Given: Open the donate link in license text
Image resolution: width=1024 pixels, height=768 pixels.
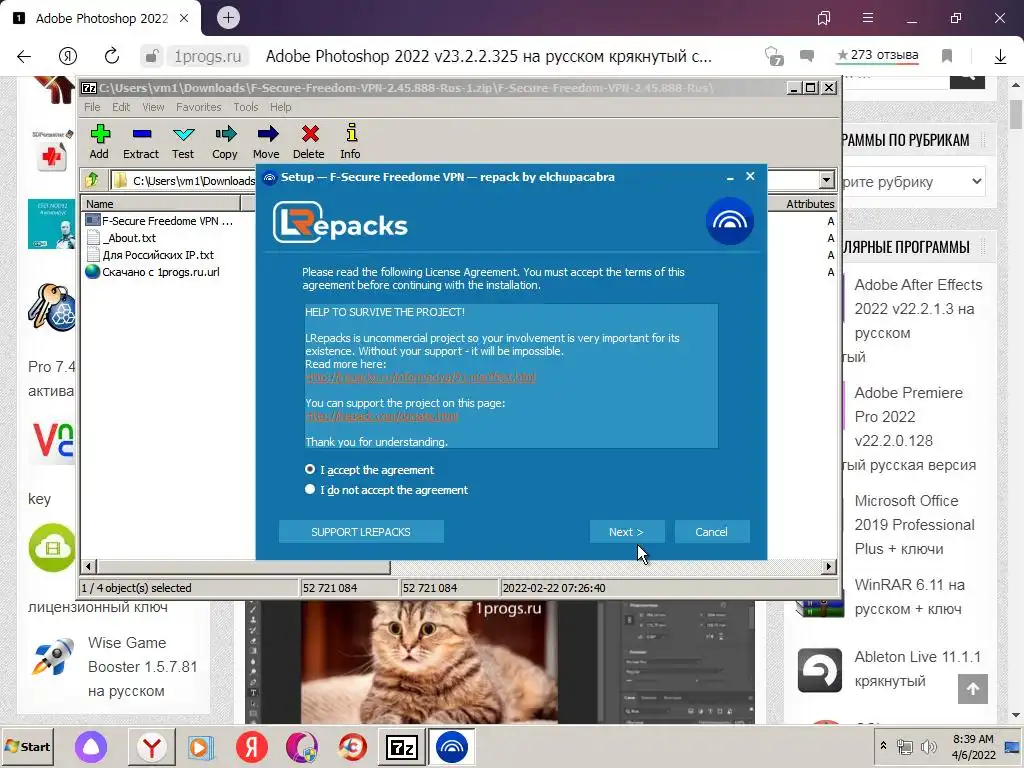Looking at the screenshot, I should click(x=381, y=416).
